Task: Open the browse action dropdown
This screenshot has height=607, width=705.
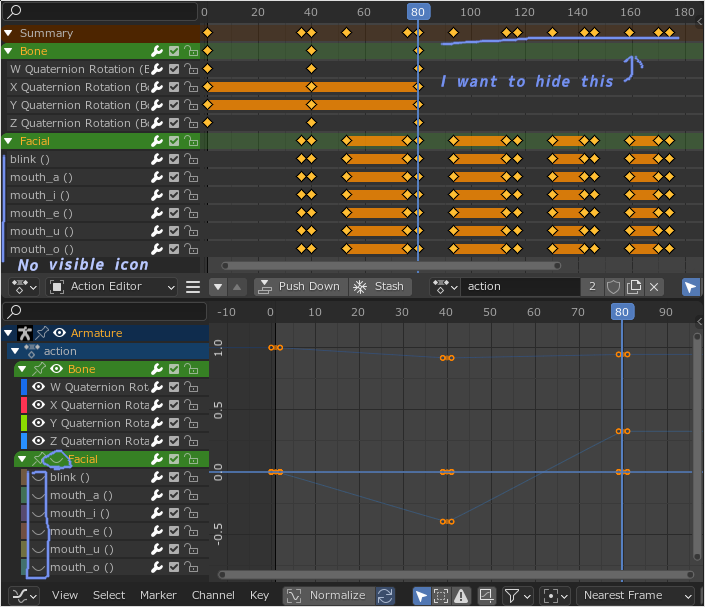Action: [x=445, y=286]
